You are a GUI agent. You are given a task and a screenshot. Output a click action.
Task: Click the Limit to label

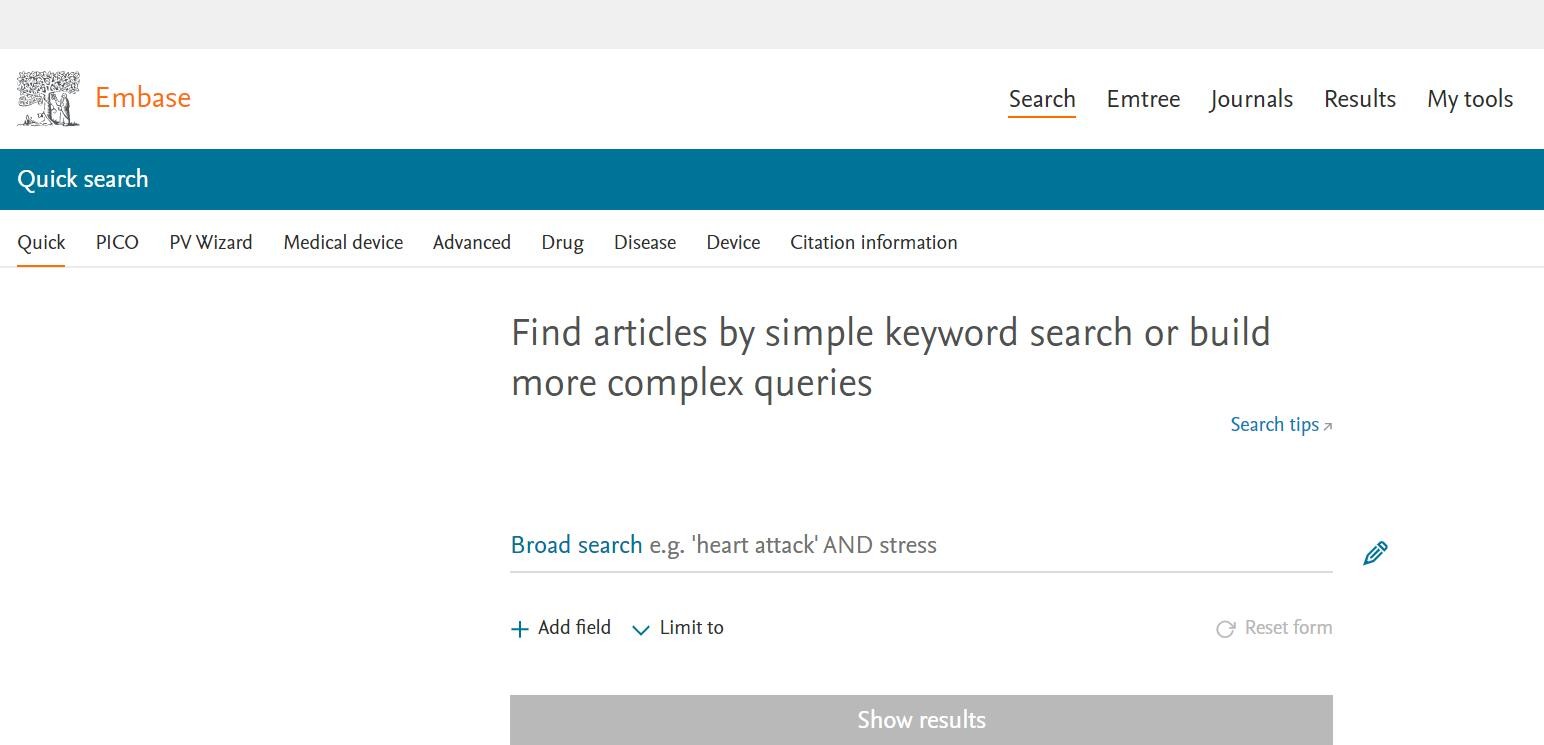click(691, 627)
